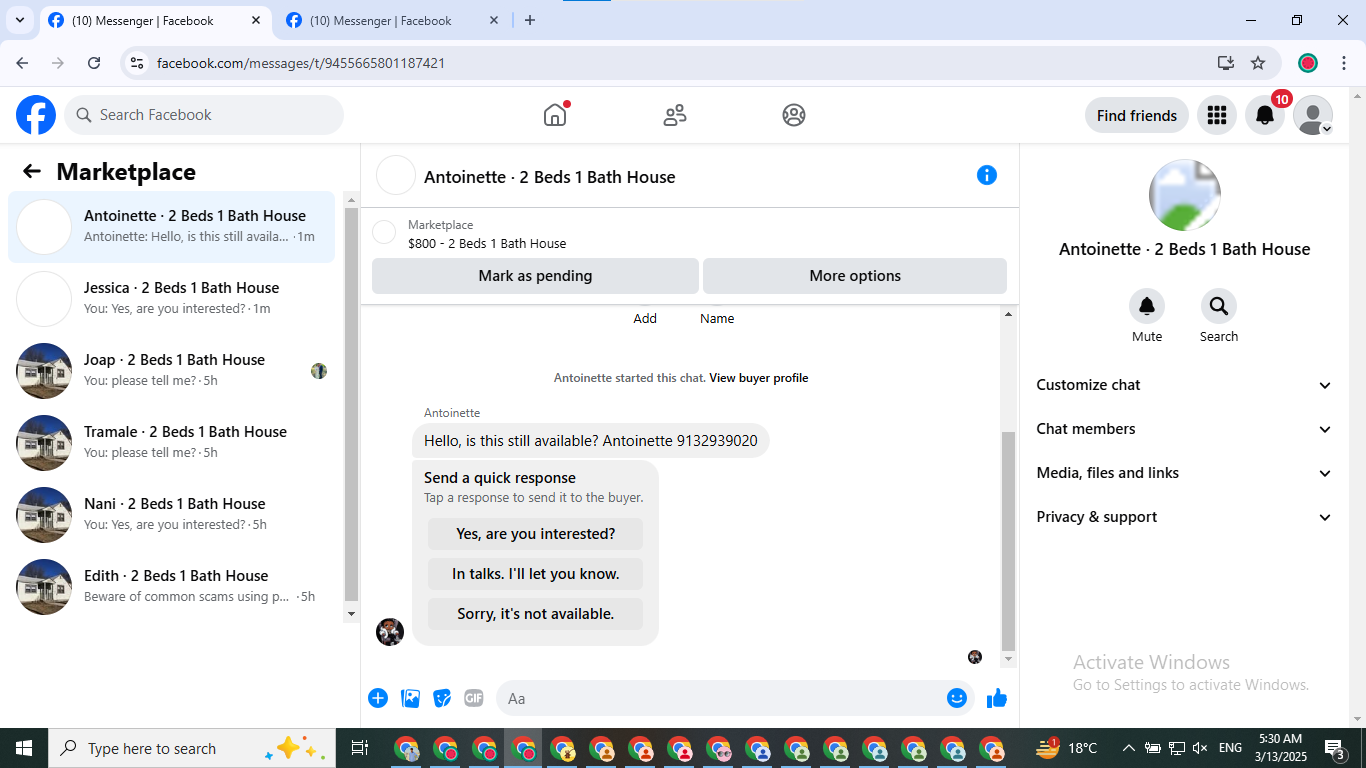
Task: Open Joap conversation in the list
Action: [x=171, y=371]
